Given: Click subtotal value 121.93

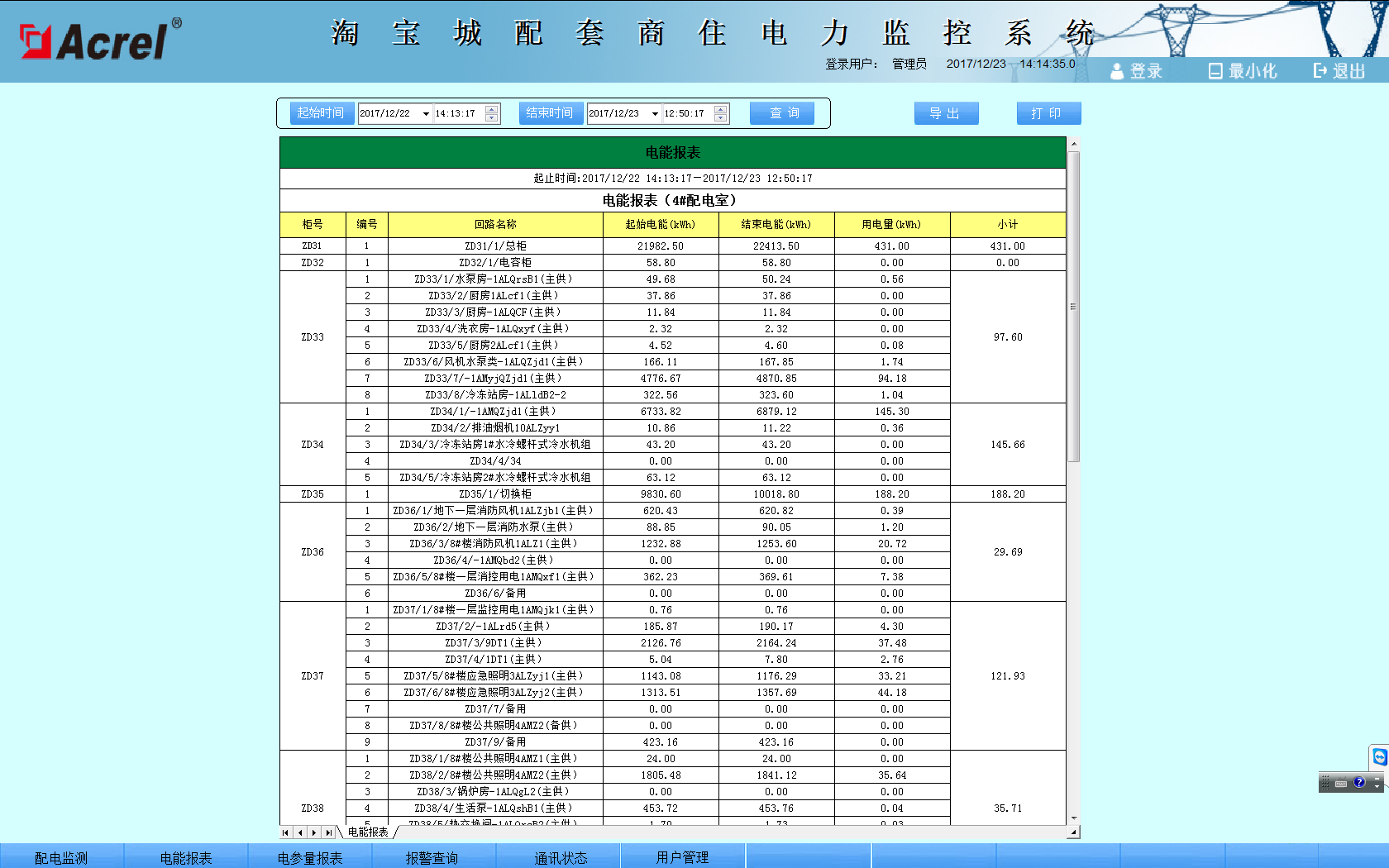Looking at the screenshot, I should pos(1008,676).
